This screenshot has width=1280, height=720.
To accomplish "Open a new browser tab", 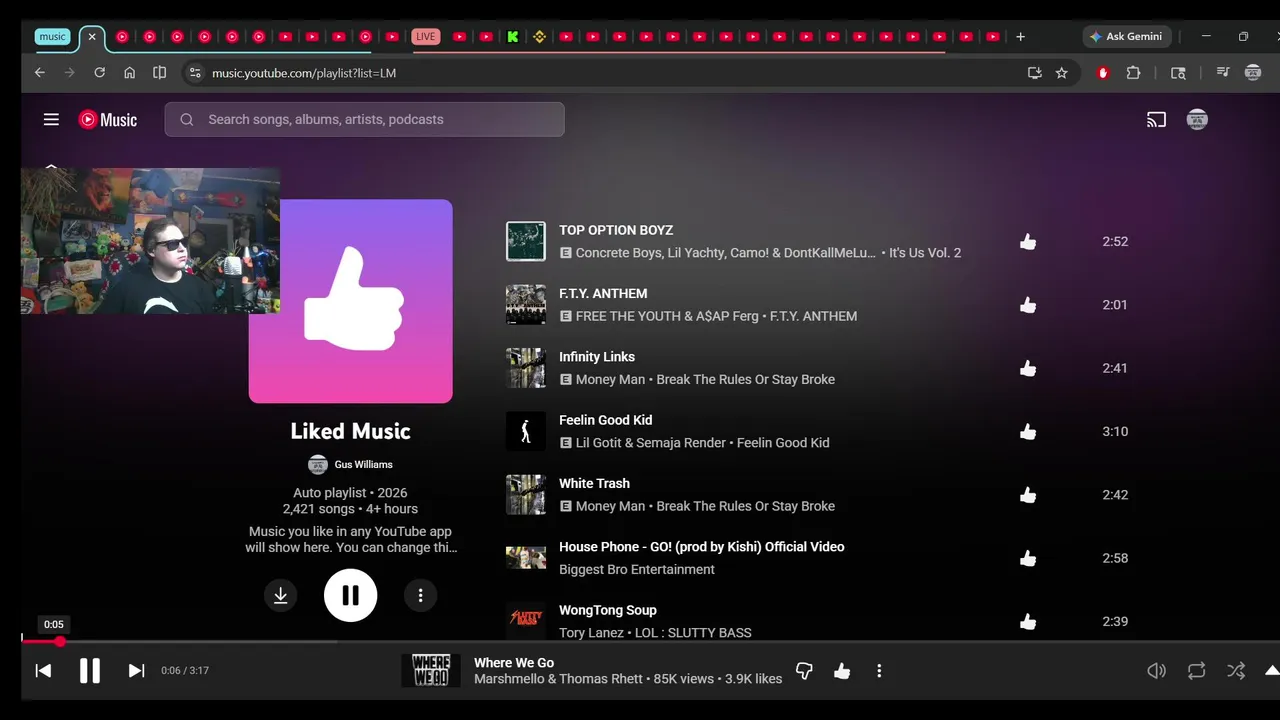I will point(1020,37).
